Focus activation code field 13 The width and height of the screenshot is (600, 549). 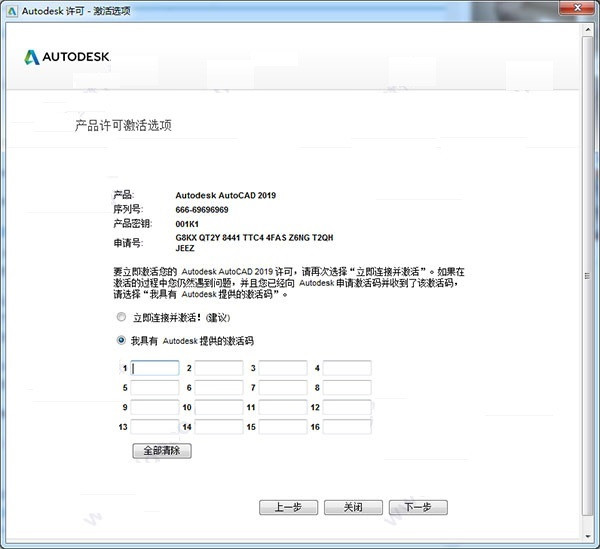pos(155,427)
